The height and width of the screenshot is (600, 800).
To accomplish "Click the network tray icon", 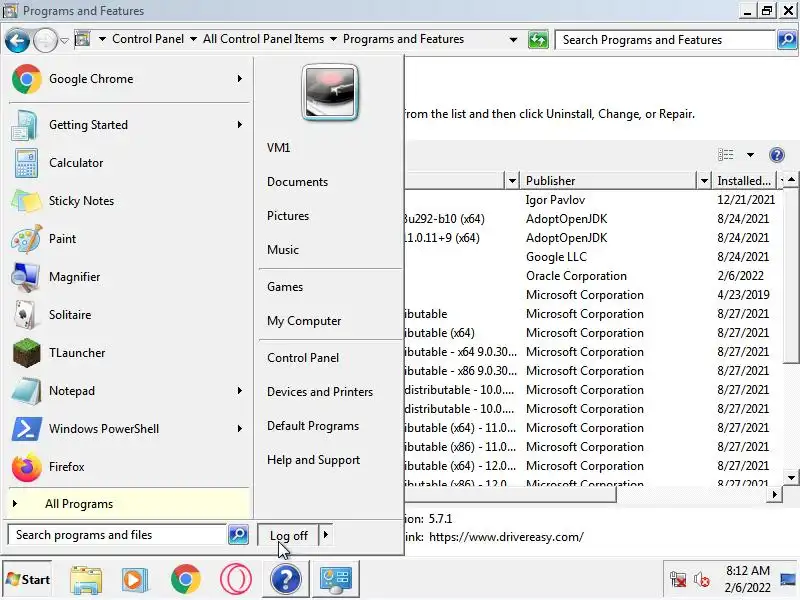I will [678, 580].
